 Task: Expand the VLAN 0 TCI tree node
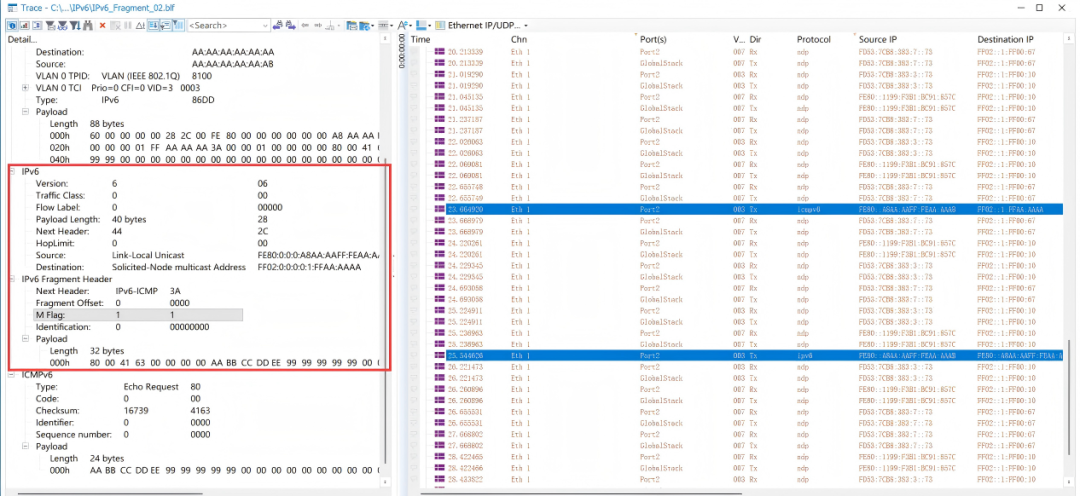click(x=26, y=88)
